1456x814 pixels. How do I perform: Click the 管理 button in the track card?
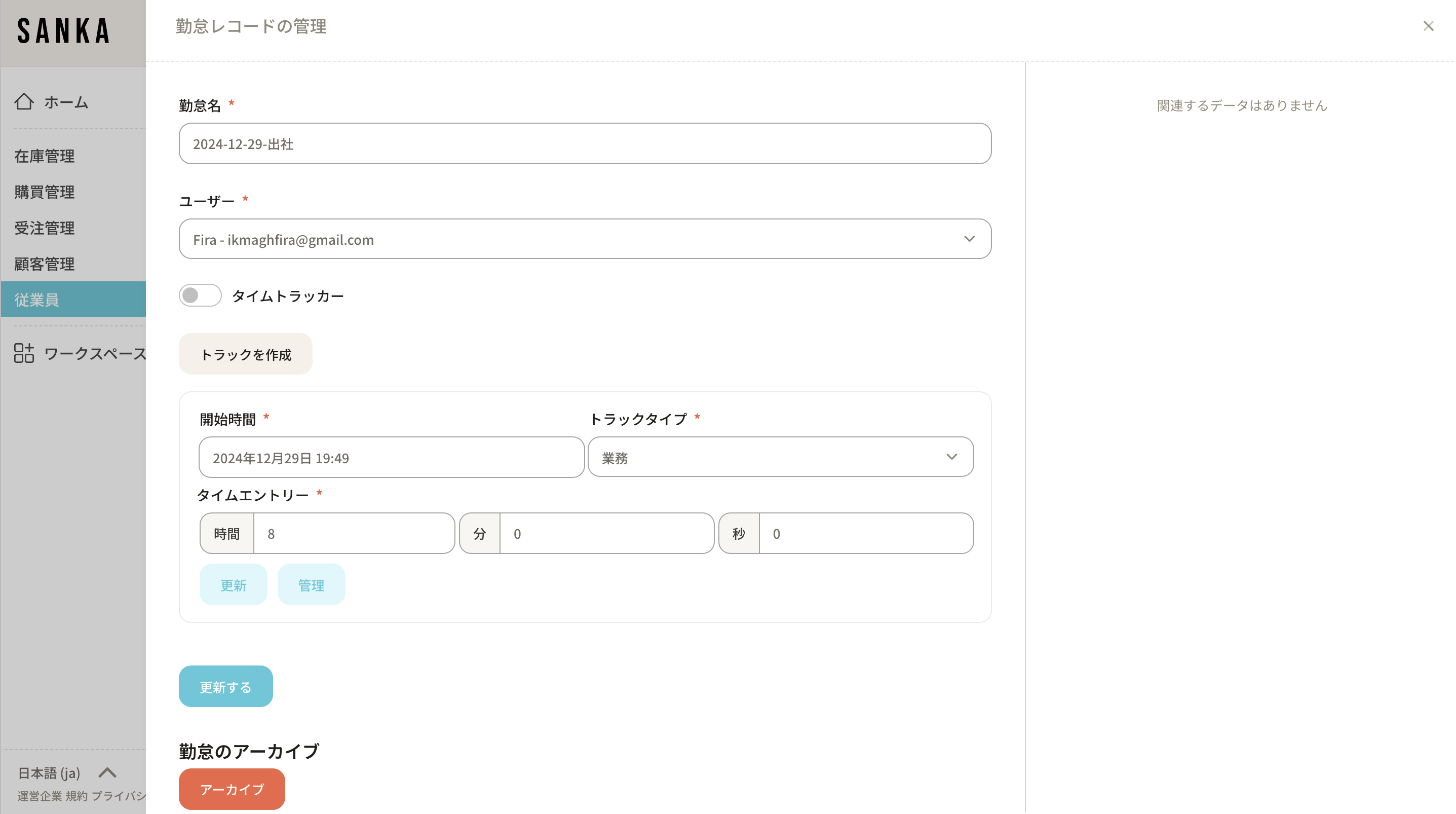[311, 585]
